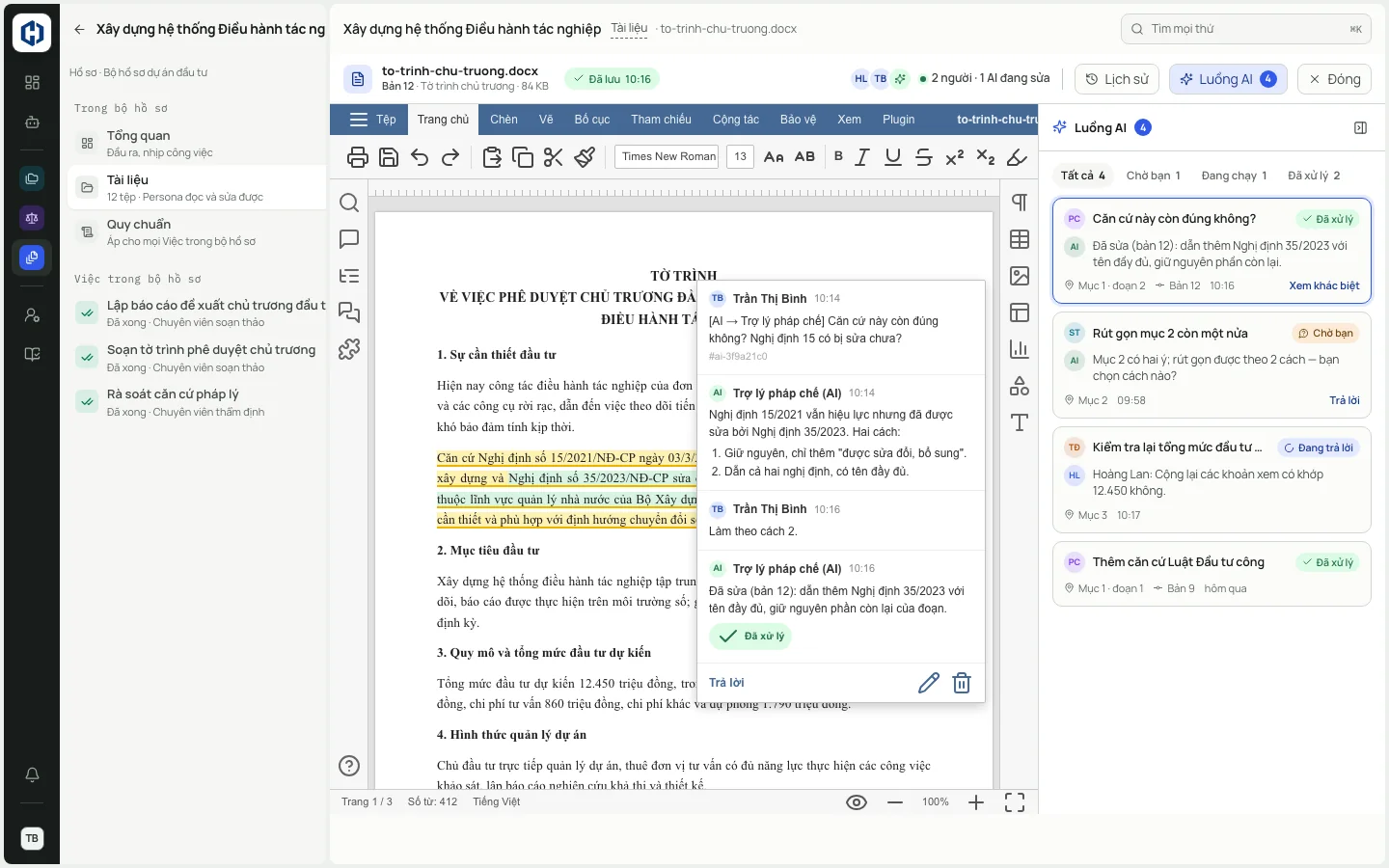
Task: Click Xem khác biệt link
Action: tap(1324, 285)
